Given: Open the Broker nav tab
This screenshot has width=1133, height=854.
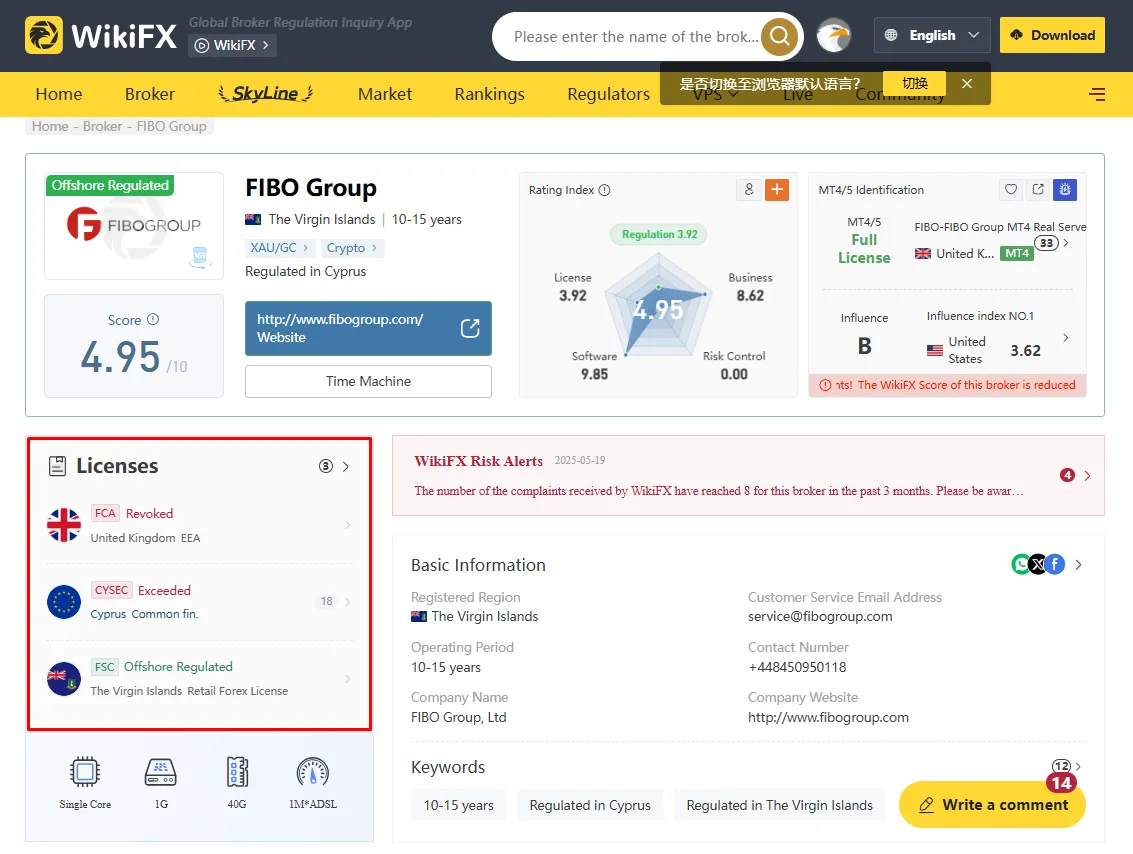Looking at the screenshot, I should point(150,94).
